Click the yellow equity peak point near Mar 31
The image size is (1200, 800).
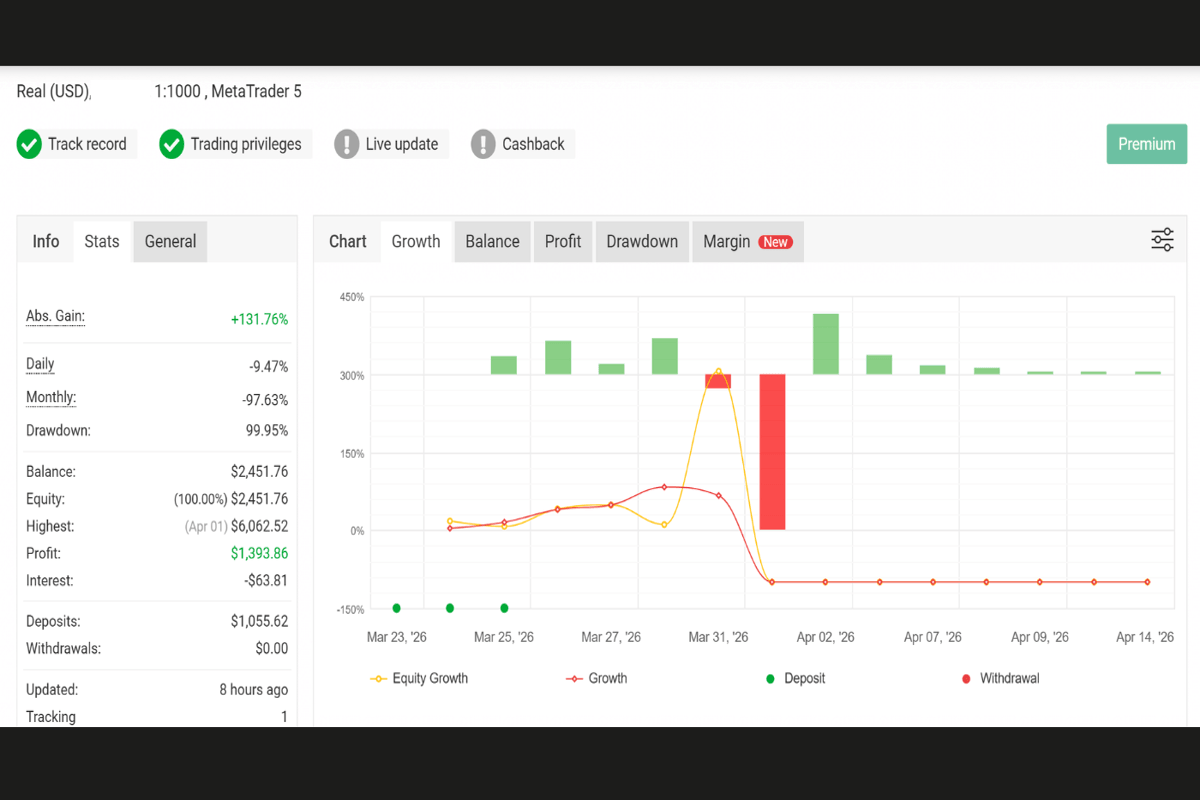pyautogui.click(x=718, y=371)
